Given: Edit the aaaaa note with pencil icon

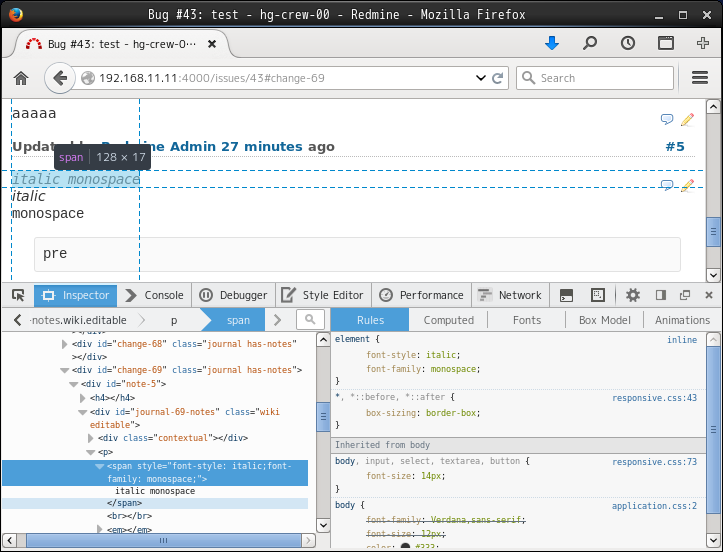Looking at the screenshot, I should (687, 119).
